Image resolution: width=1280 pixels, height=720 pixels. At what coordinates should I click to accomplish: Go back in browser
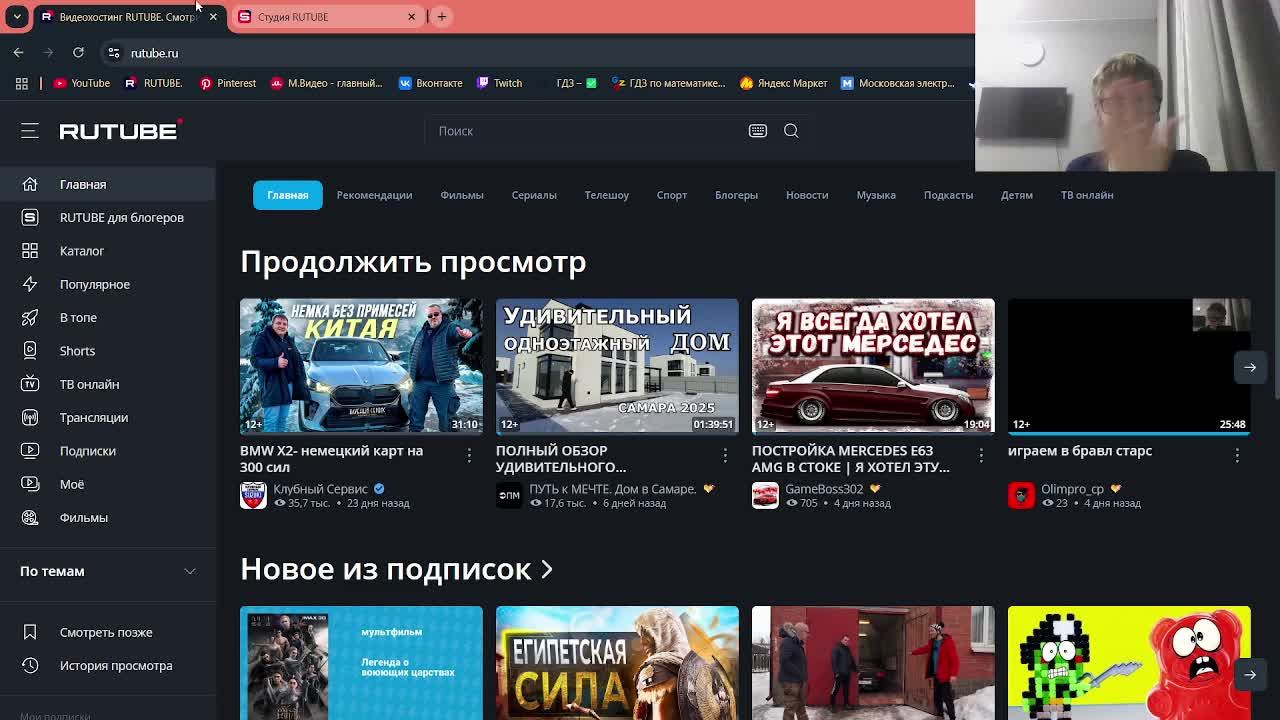click(x=19, y=53)
